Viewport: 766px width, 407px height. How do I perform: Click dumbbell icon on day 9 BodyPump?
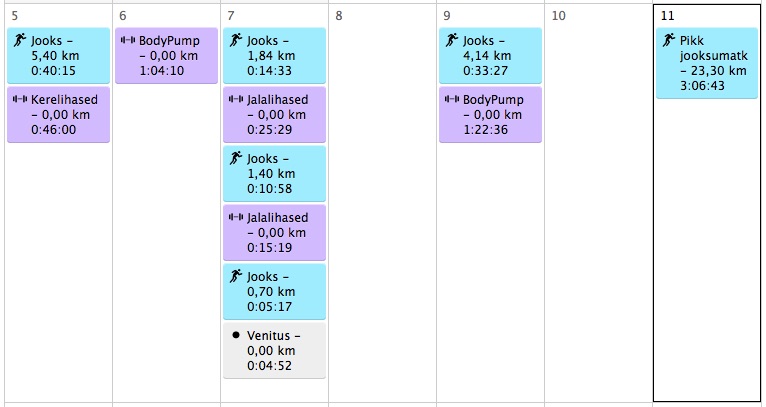coord(452,100)
